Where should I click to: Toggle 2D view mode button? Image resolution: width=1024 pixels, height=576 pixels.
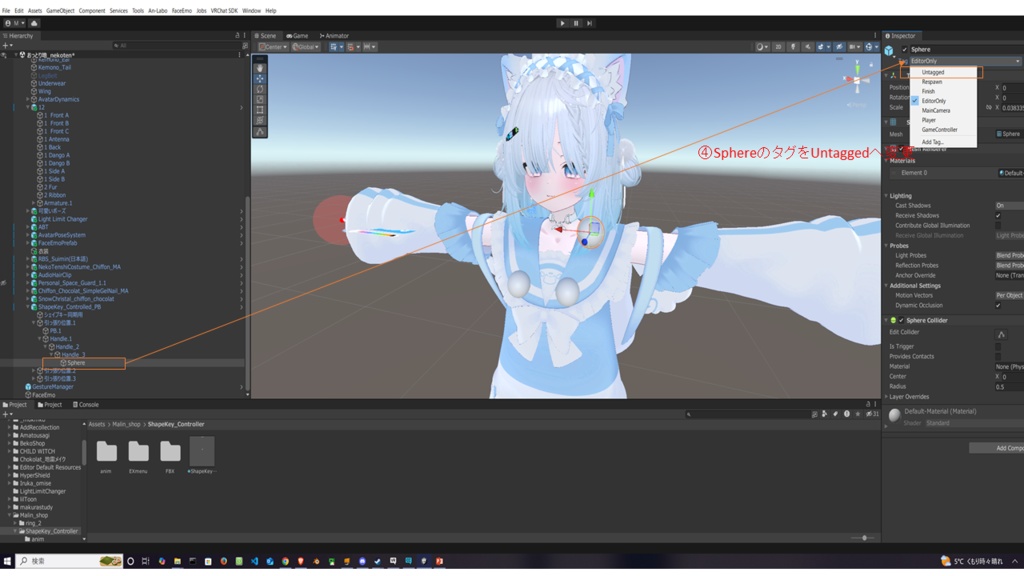(778, 47)
